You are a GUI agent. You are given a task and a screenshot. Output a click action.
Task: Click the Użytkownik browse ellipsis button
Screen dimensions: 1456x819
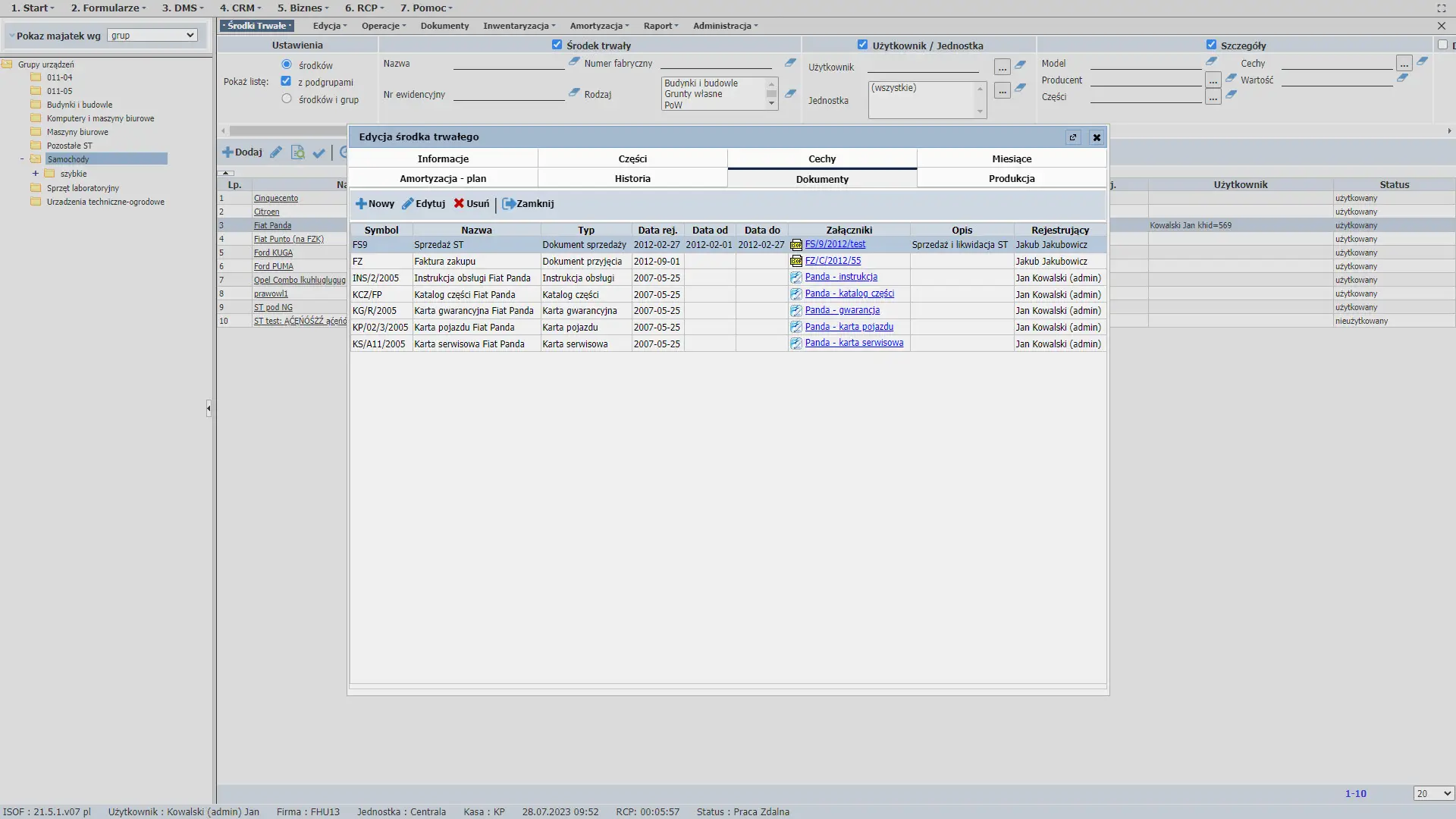click(1002, 67)
